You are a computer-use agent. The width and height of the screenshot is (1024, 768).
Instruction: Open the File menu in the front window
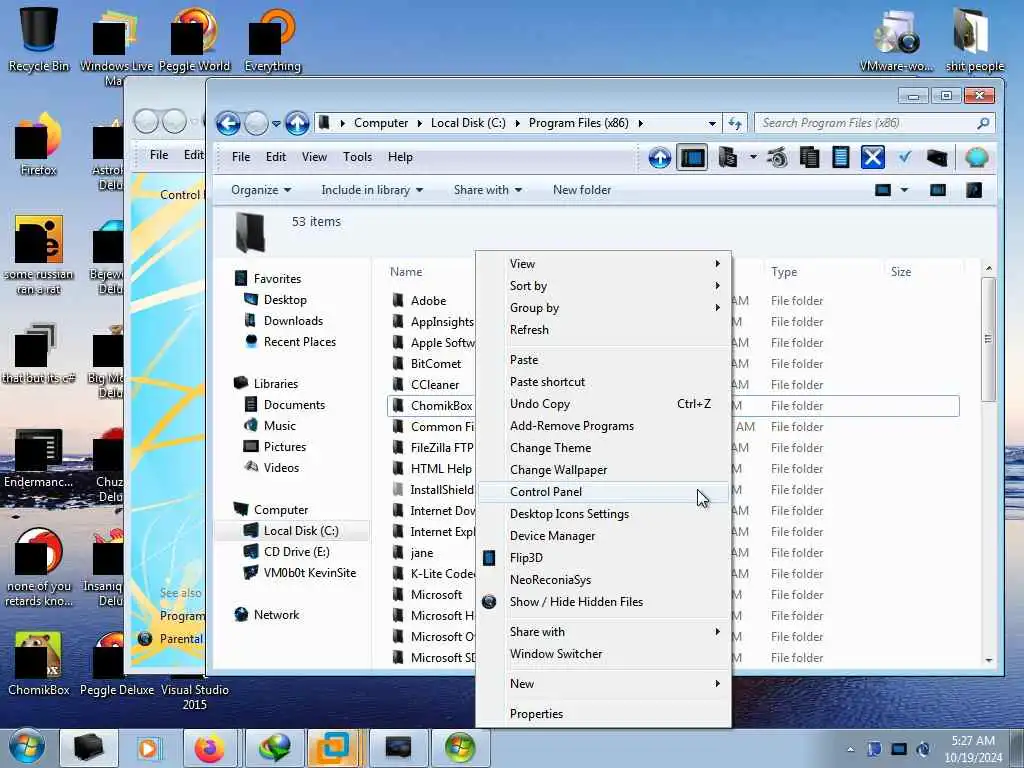(x=241, y=157)
